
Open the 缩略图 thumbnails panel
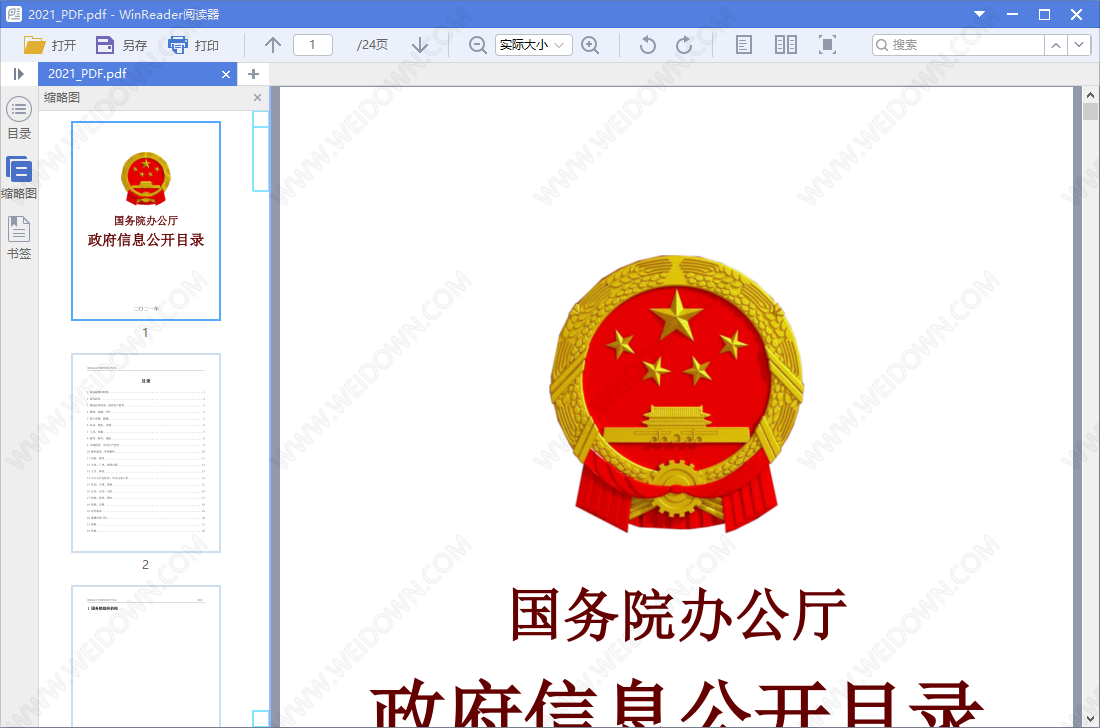coord(19,178)
